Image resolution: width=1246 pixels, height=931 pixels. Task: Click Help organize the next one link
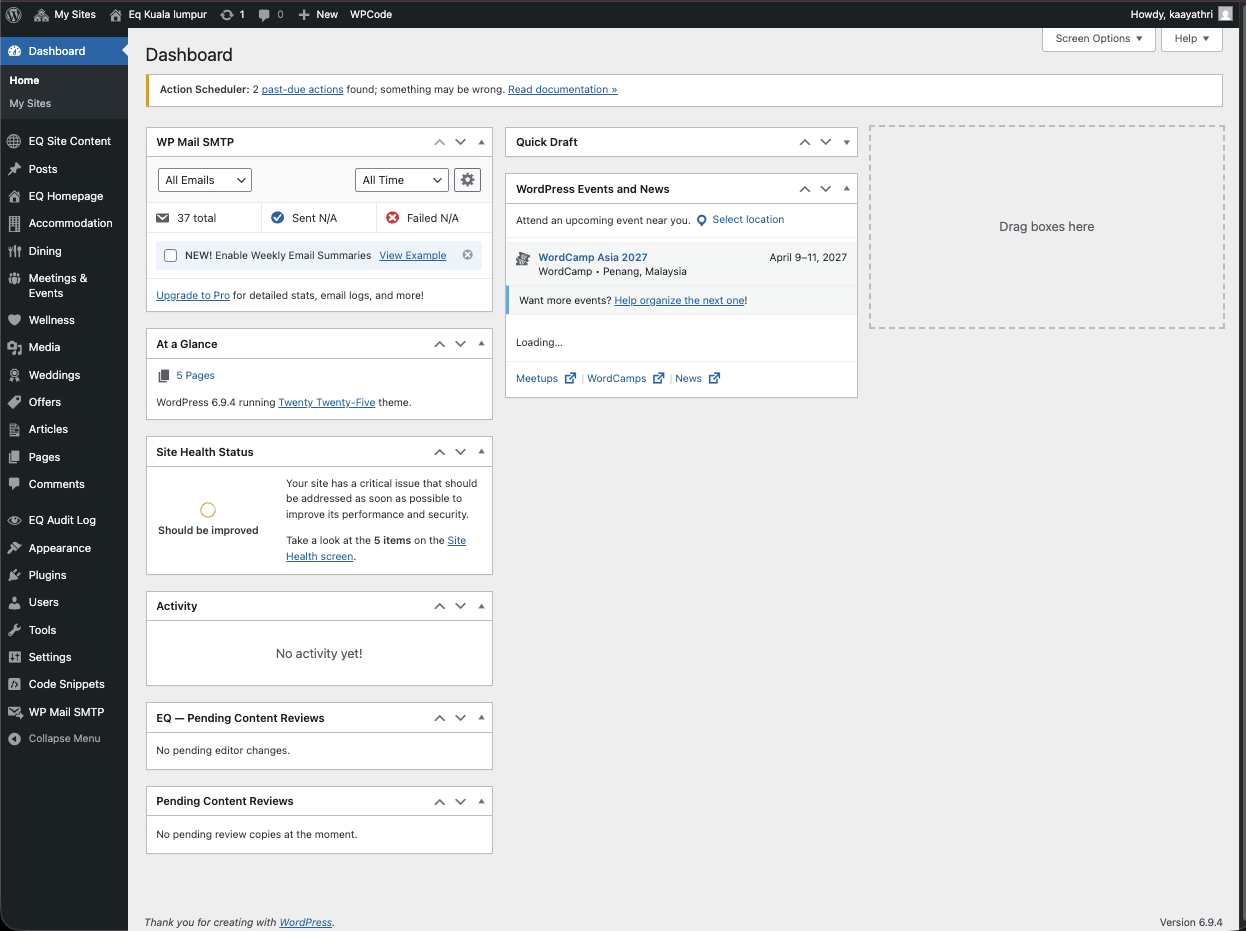pos(679,300)
